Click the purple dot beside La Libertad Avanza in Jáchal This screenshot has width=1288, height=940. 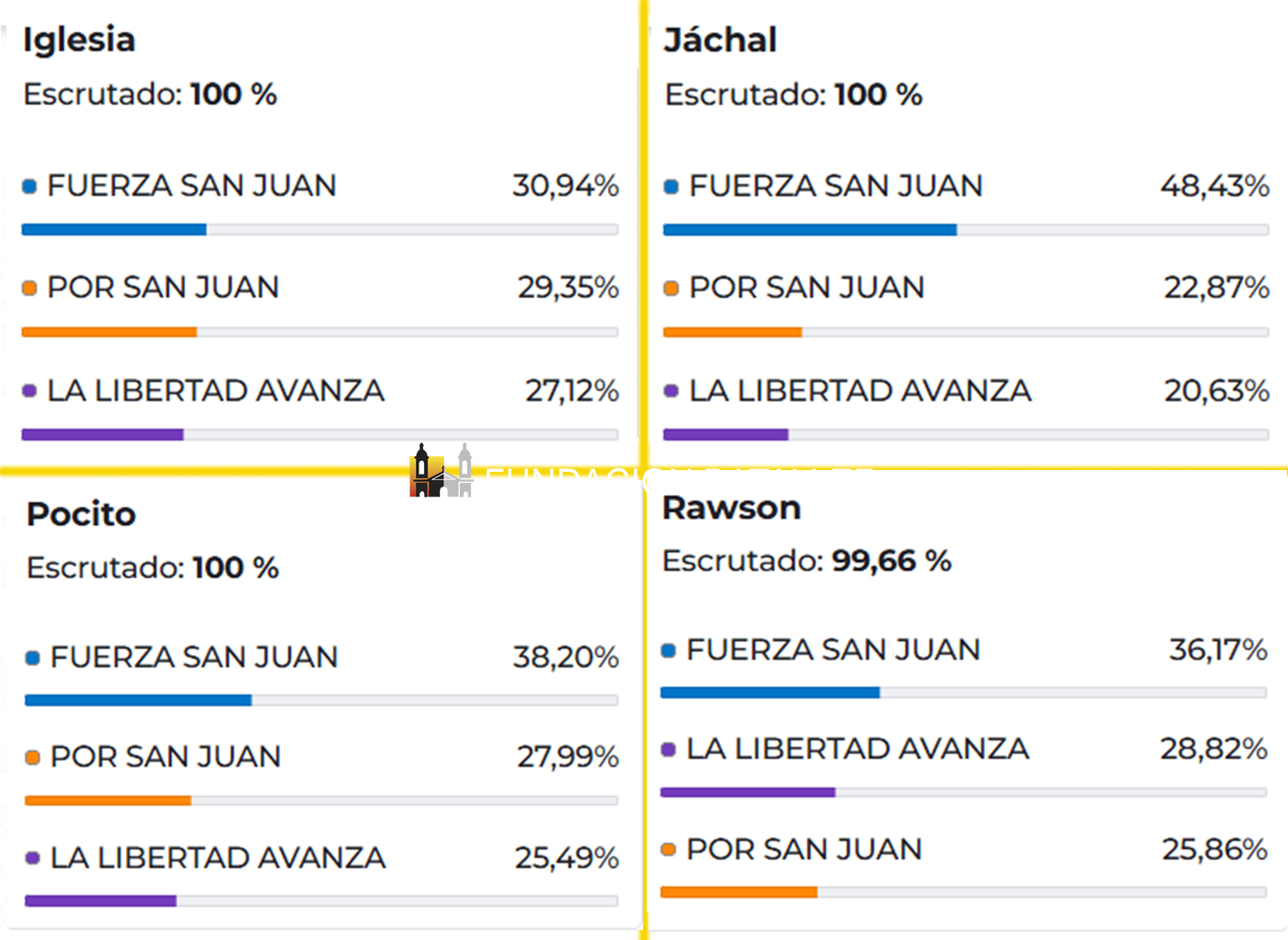[672, 391]
